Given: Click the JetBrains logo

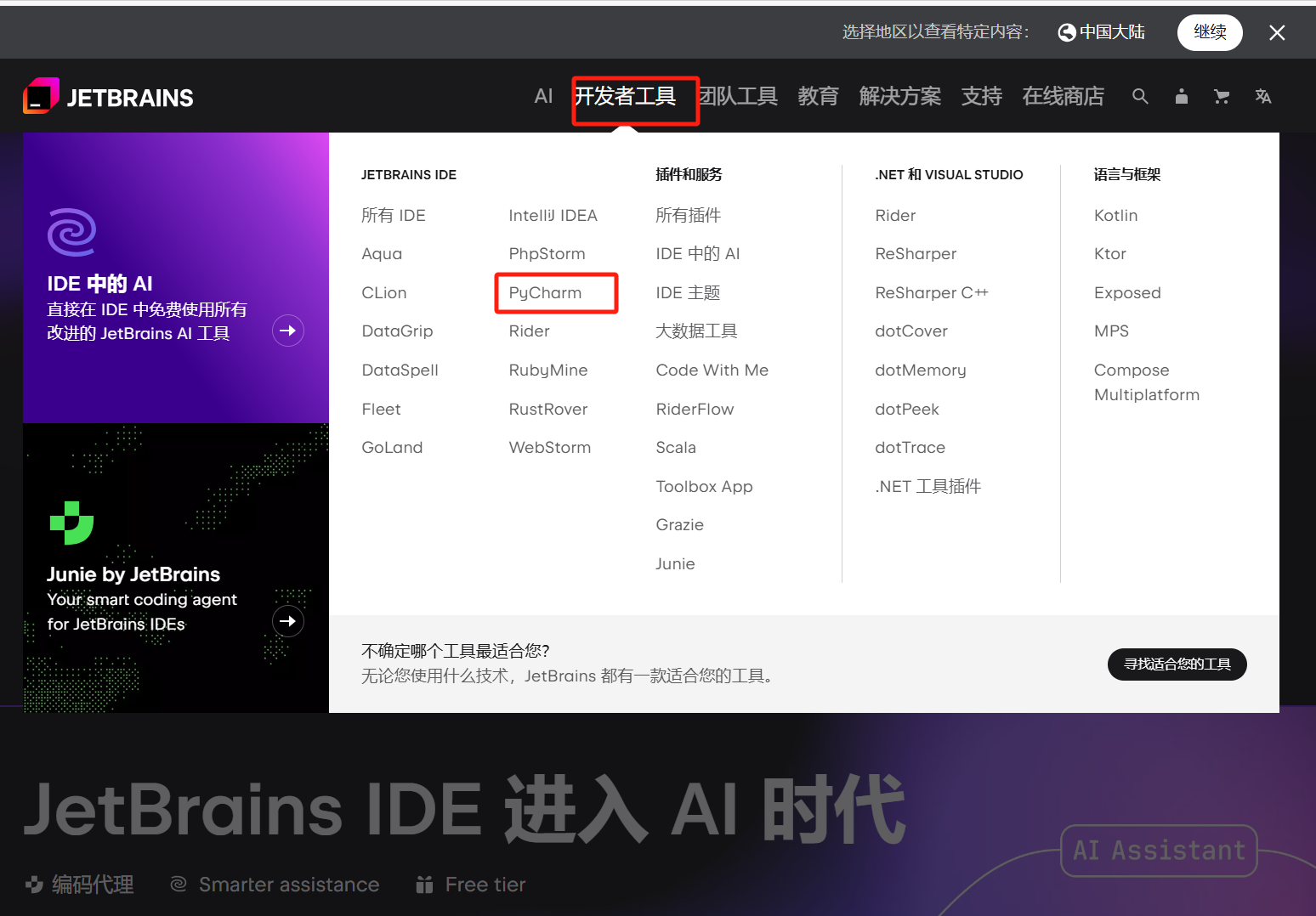Looking at the screenshot, I should click(108, 96).
